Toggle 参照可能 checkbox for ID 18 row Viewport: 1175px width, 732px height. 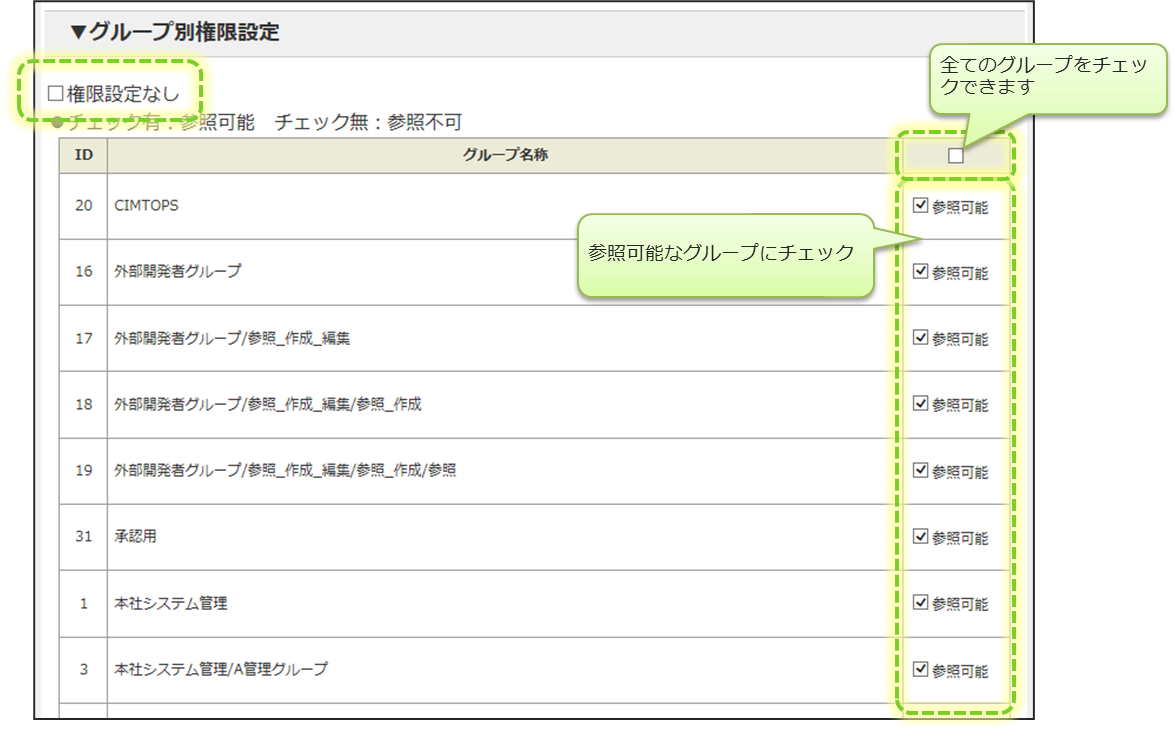coord(921,404)
